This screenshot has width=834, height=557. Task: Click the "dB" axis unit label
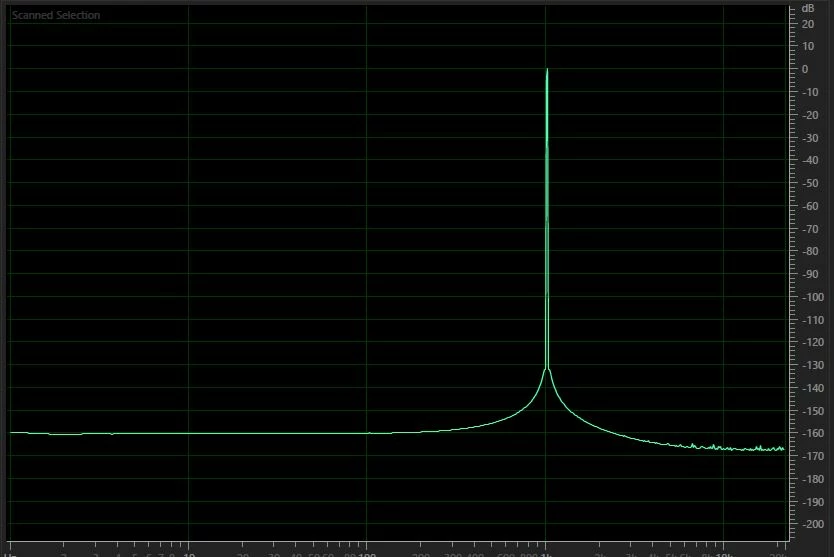[808, 8]
